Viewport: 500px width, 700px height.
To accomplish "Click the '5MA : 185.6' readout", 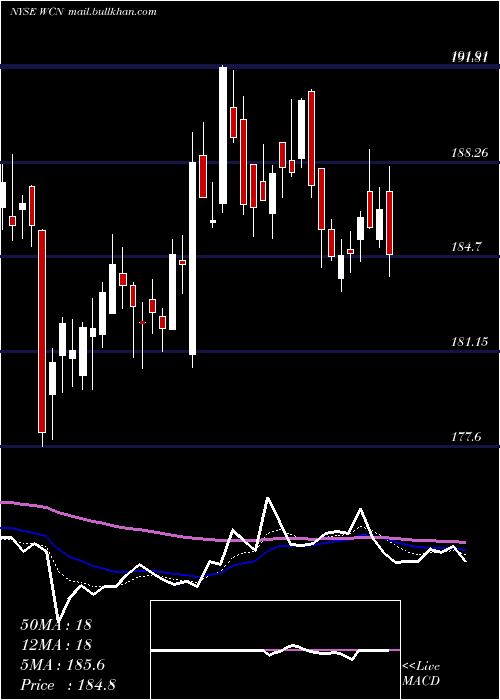I will click(x=62, y=665).
